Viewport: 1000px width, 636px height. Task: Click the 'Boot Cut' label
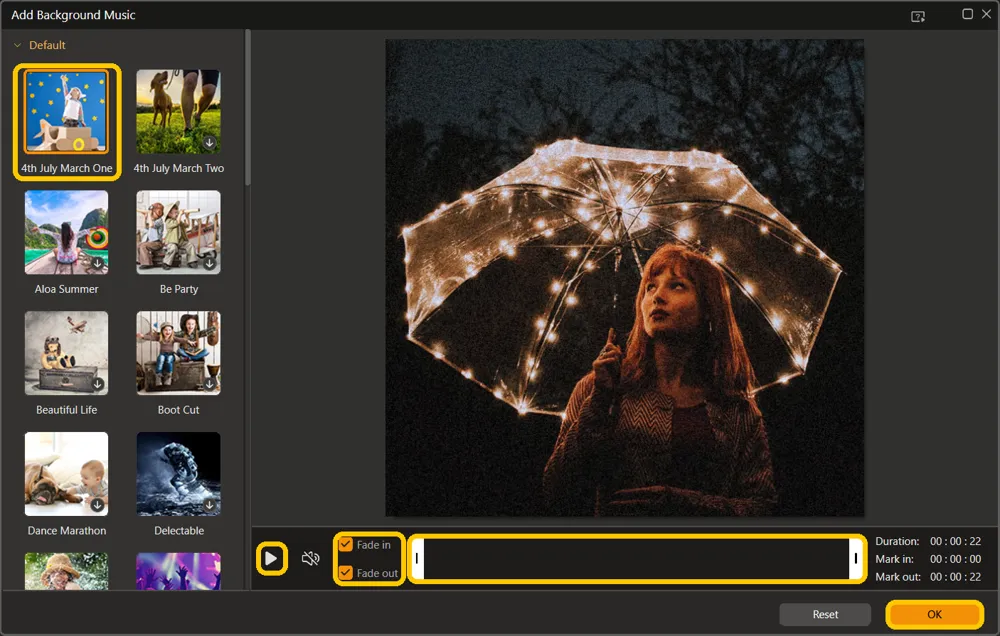pos(179,410)
